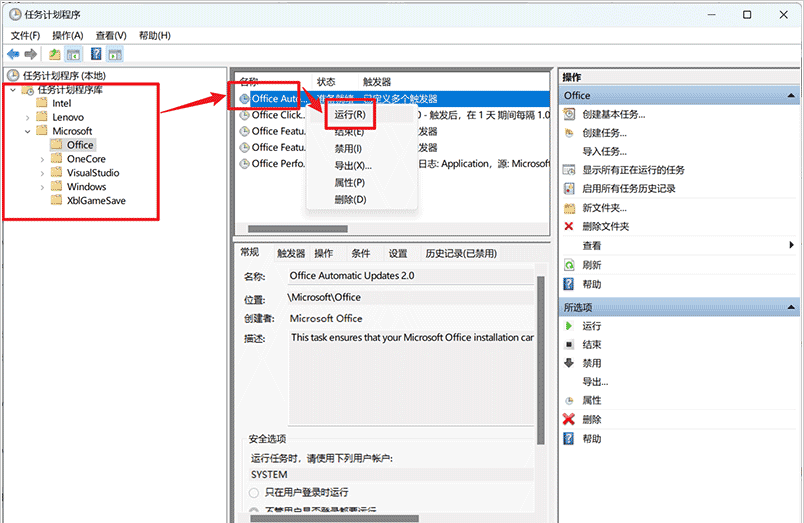Click the Office Click task clock icon

tap(245, 115)
